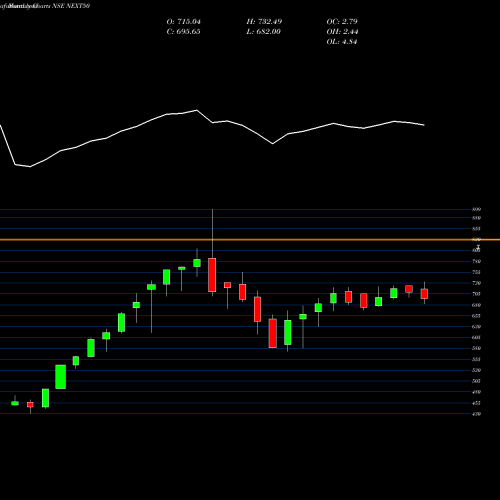Select the red candle with the tallest upper wick

(x=212, y=275)
